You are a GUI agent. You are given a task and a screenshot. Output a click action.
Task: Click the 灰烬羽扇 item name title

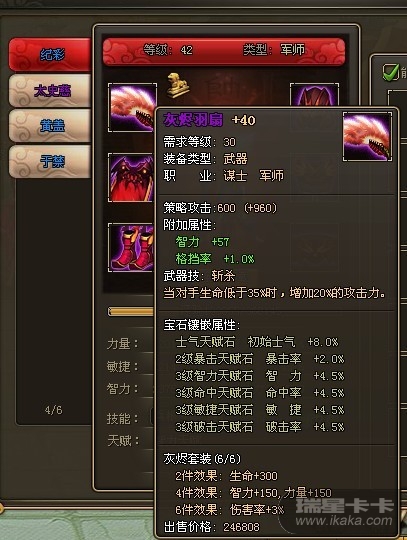click(x=193, y=120)
